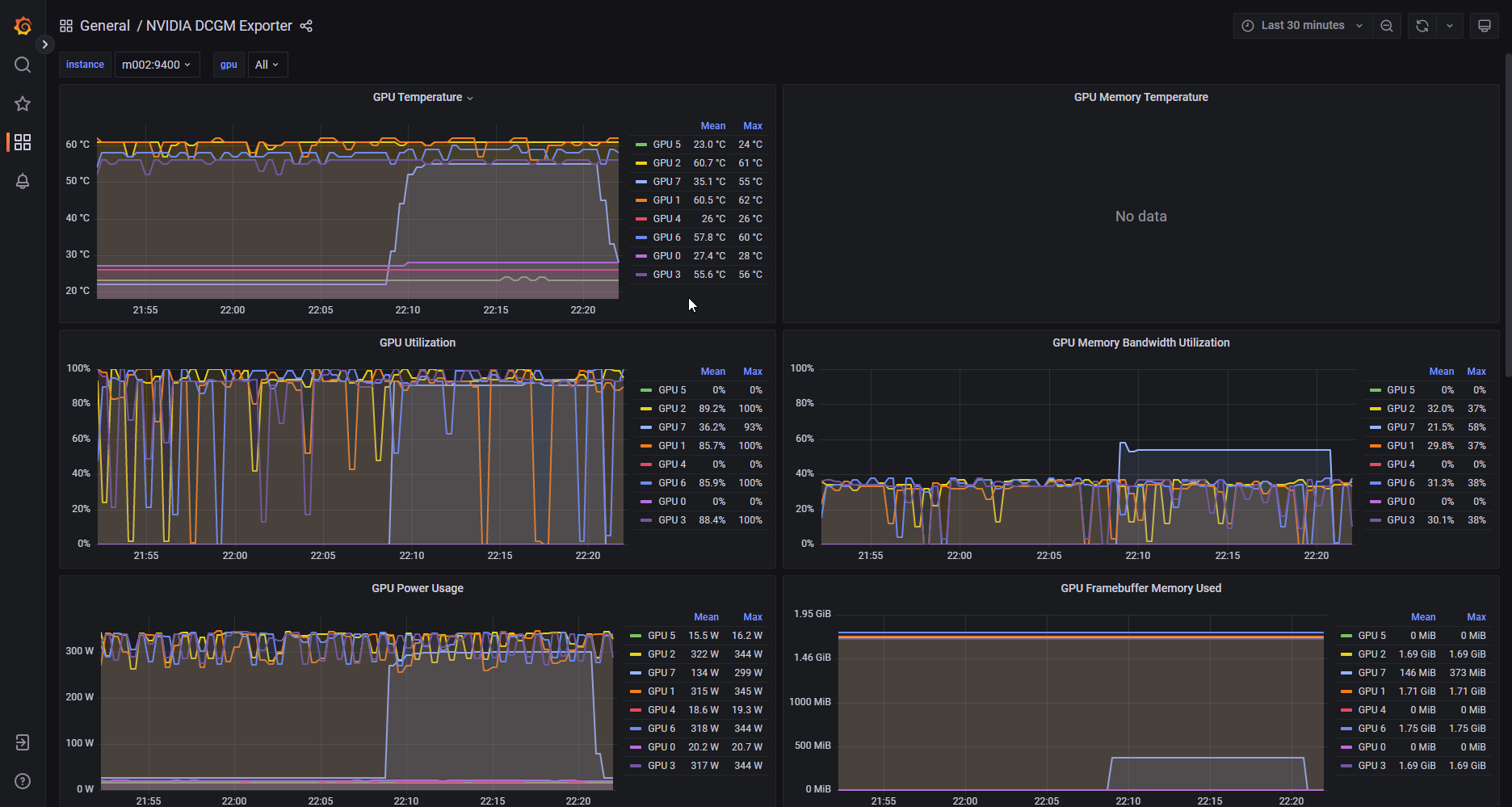
Task: Sort Memory Bandwidth legend by Max
Action: [1476, 372]
